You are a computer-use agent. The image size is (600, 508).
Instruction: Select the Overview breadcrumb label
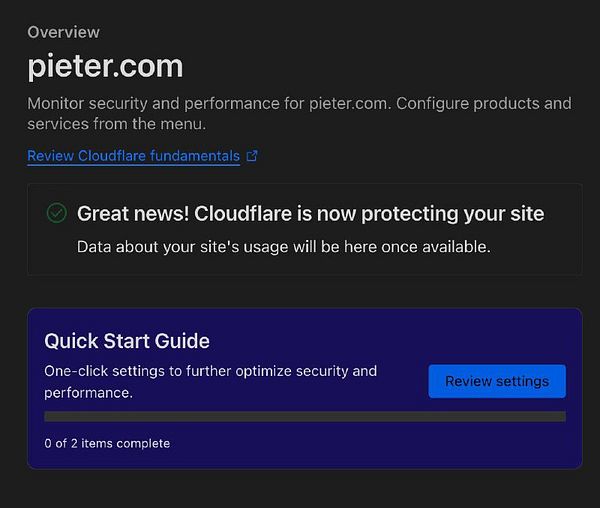click(63, 32)
